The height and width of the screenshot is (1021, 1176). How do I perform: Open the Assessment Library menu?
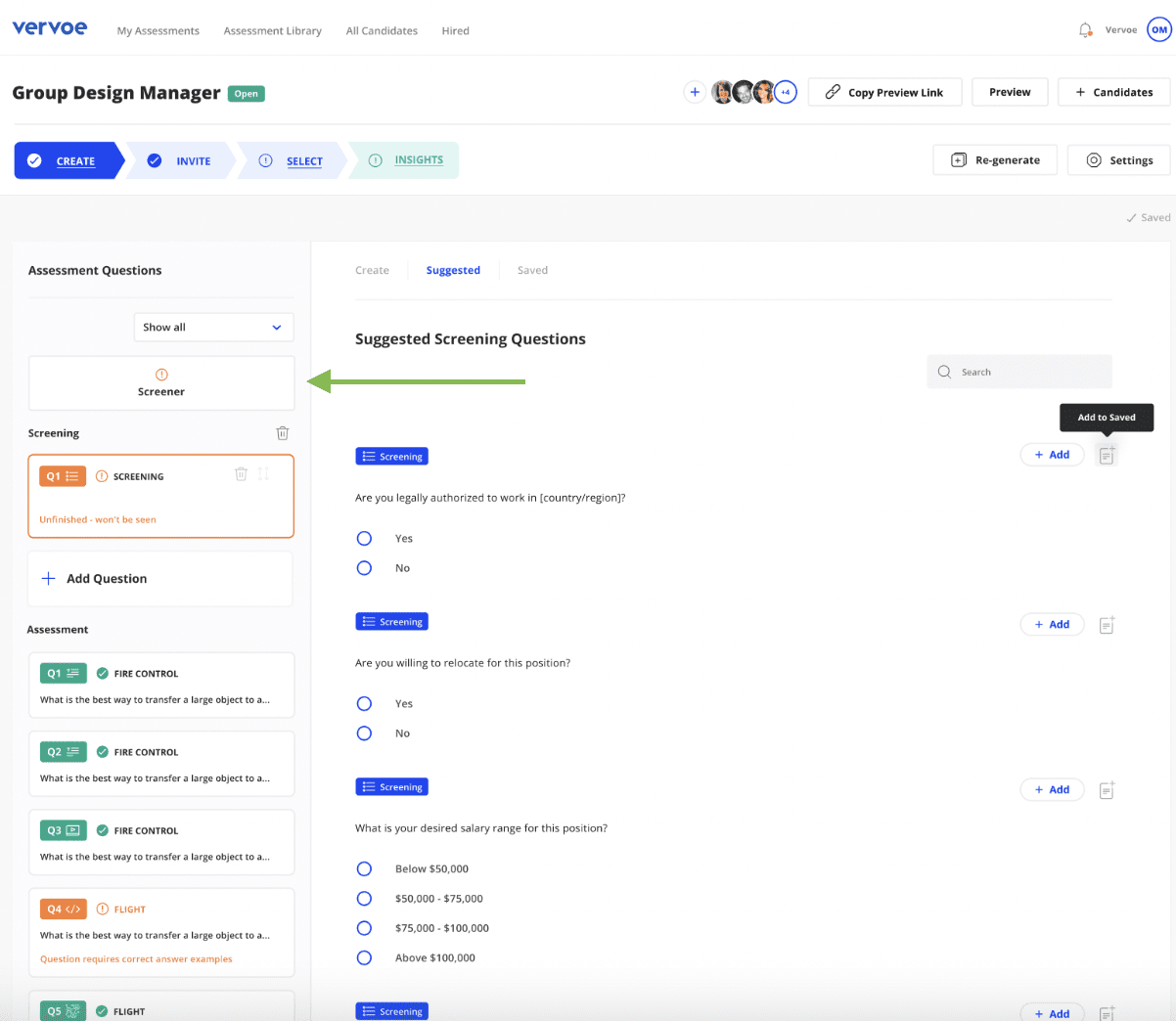coord(272,30)
